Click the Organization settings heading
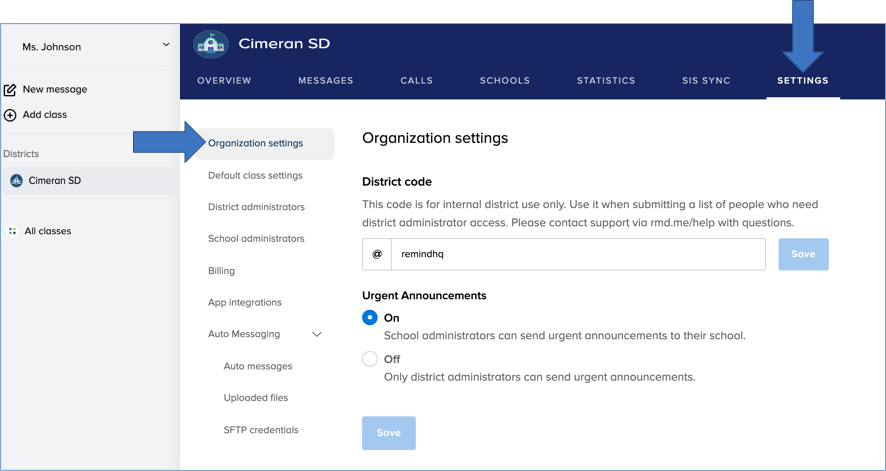Image resolution: width=886 pixels, height=471 pixels. tap(435, 138)
